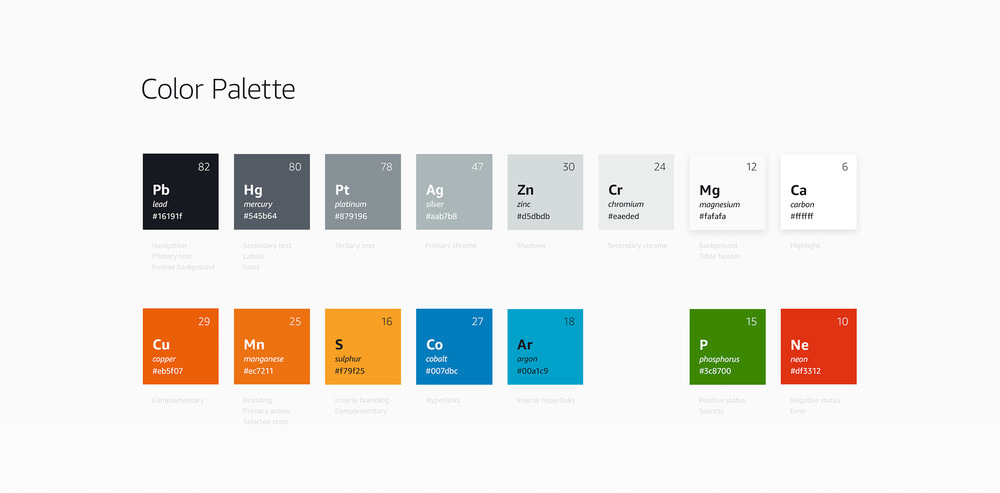Click the "Primary chrome" label under silver
This screenshot has height=493, width=1000.
point(451,246)
